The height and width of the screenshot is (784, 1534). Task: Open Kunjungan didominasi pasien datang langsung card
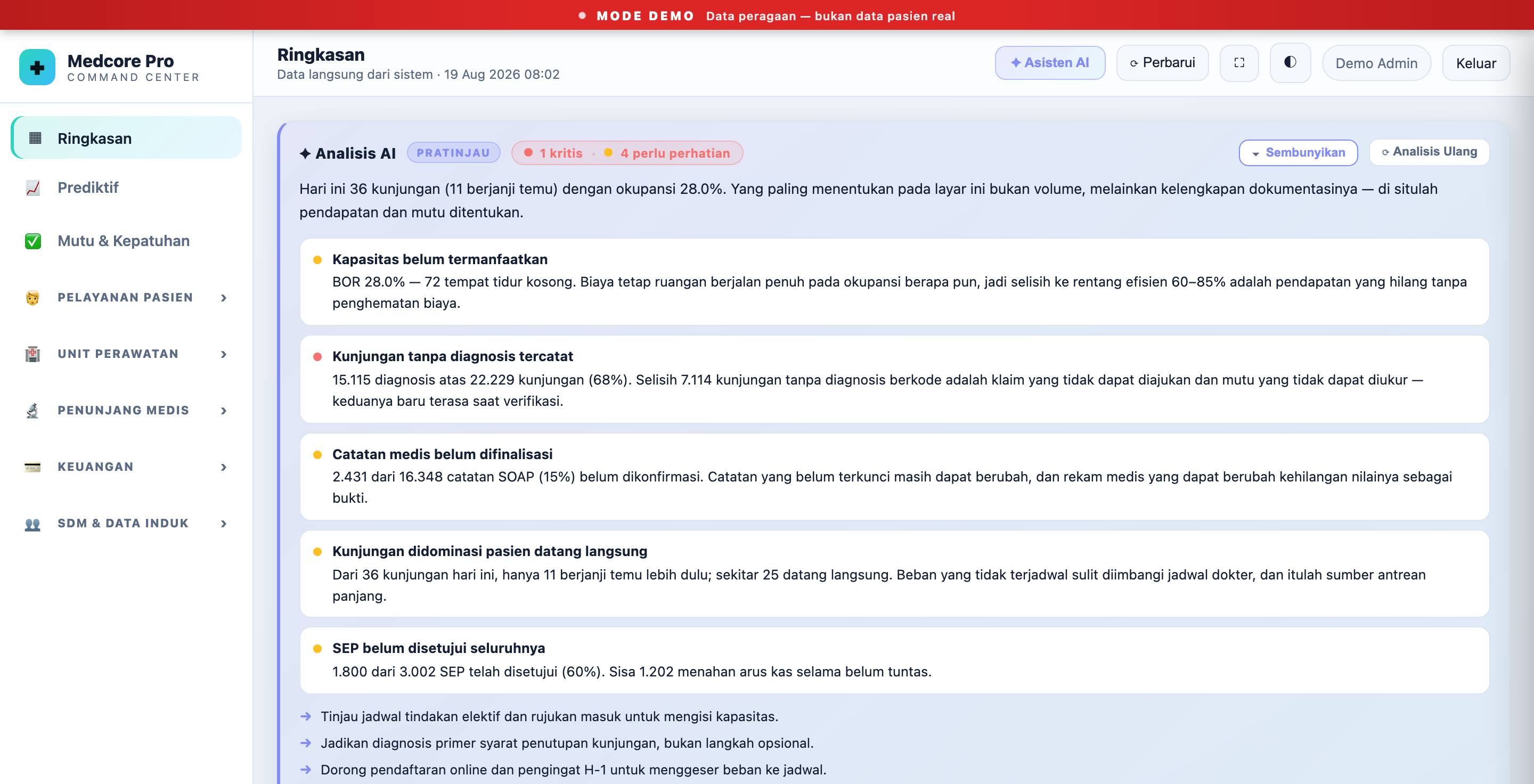(x=894, y=574)
